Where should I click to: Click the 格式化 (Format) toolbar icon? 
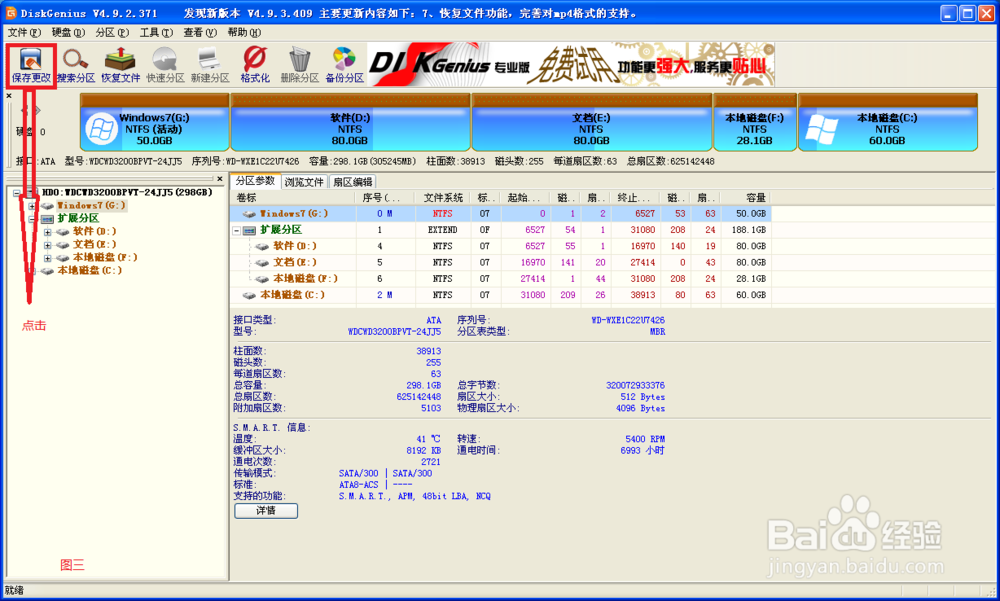(255, 65)
